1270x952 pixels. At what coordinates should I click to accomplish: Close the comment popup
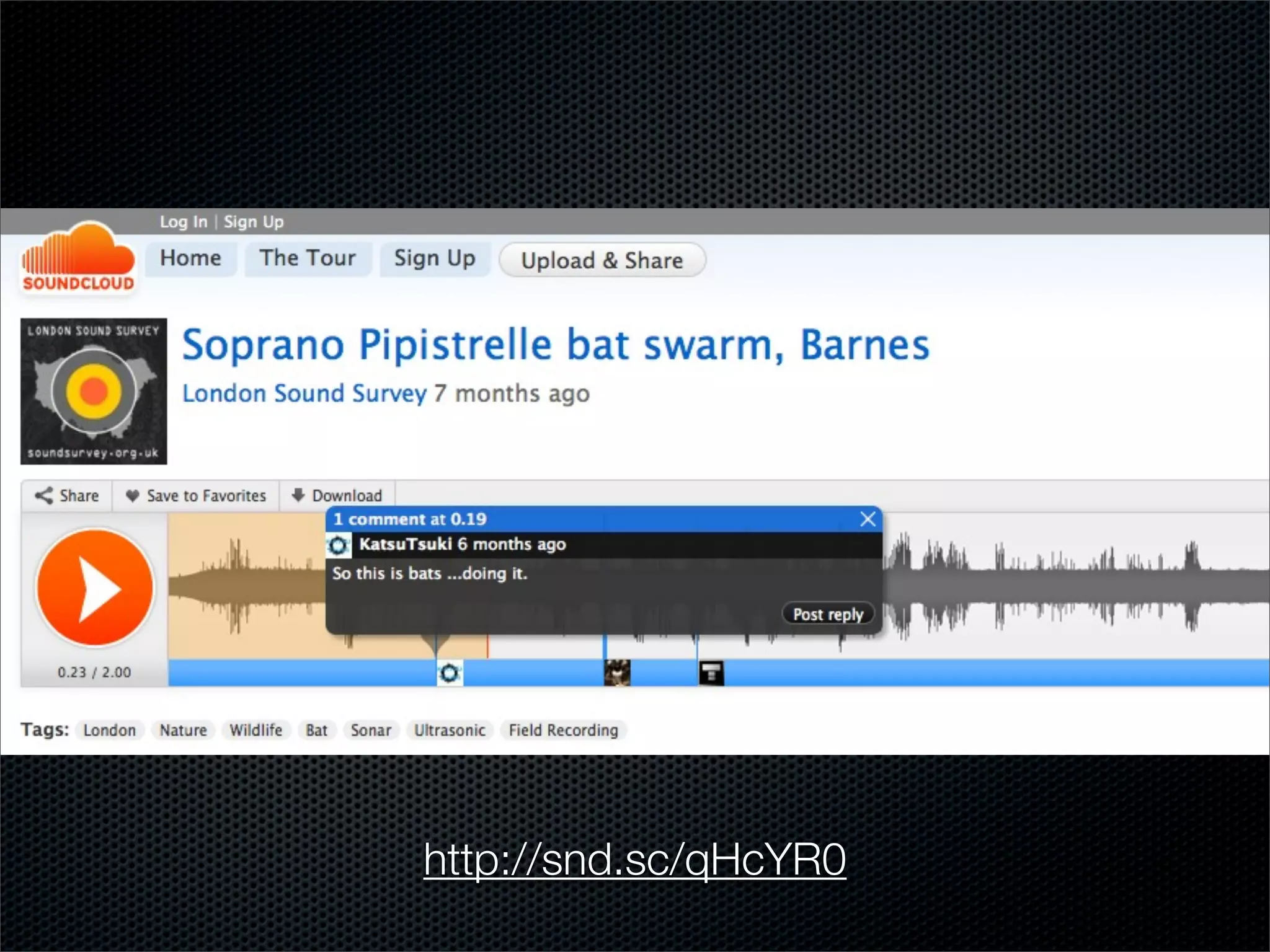(868, 519)
